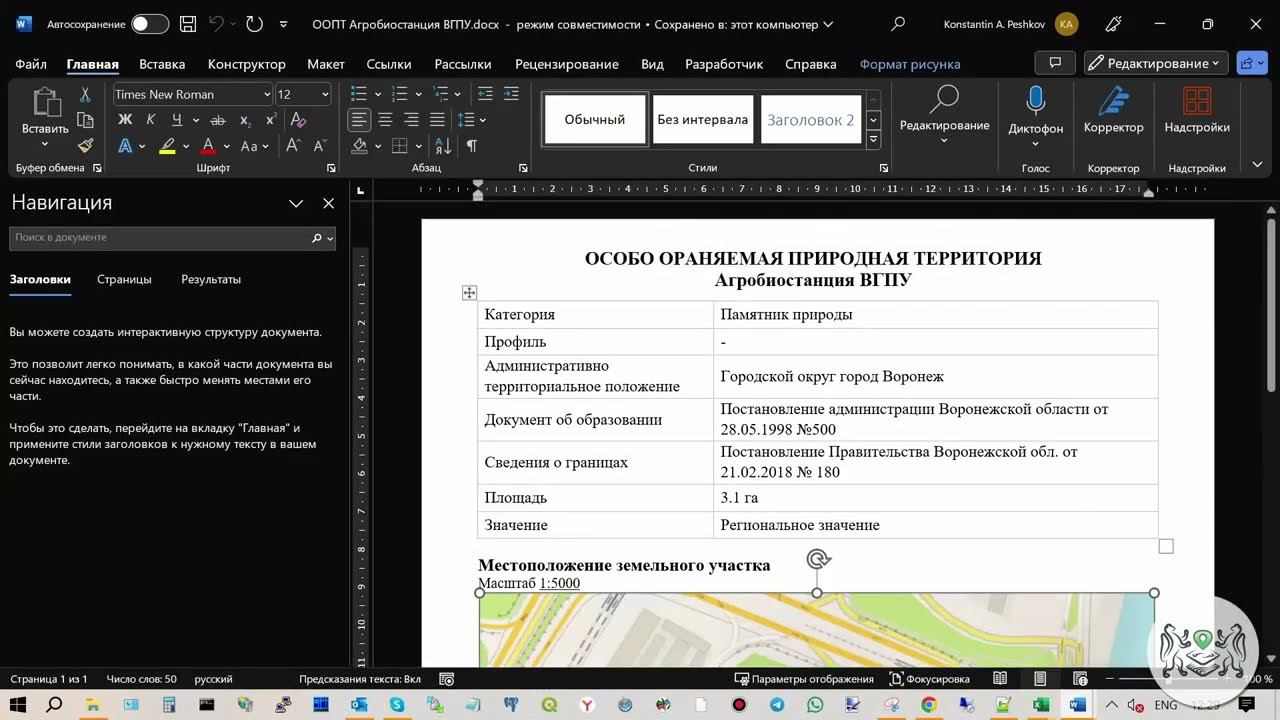This screenshot has width=1280, height=720.
Task: Click the search magnifier in title bar
Action: pos(898,24)
